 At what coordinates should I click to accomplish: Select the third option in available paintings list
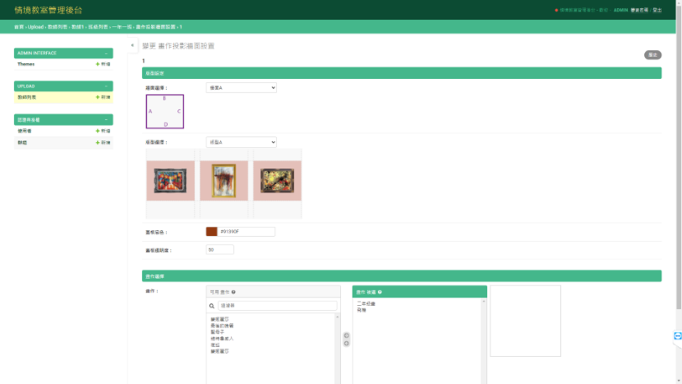(217, 332)
